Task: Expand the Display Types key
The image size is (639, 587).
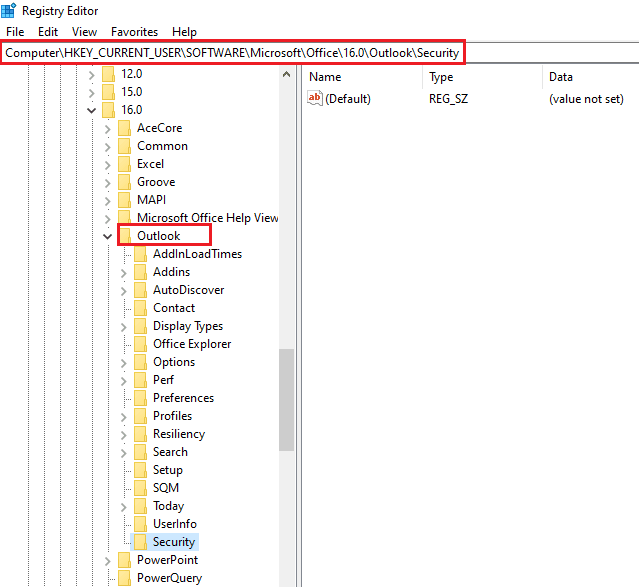Action: tap(124, 327)
